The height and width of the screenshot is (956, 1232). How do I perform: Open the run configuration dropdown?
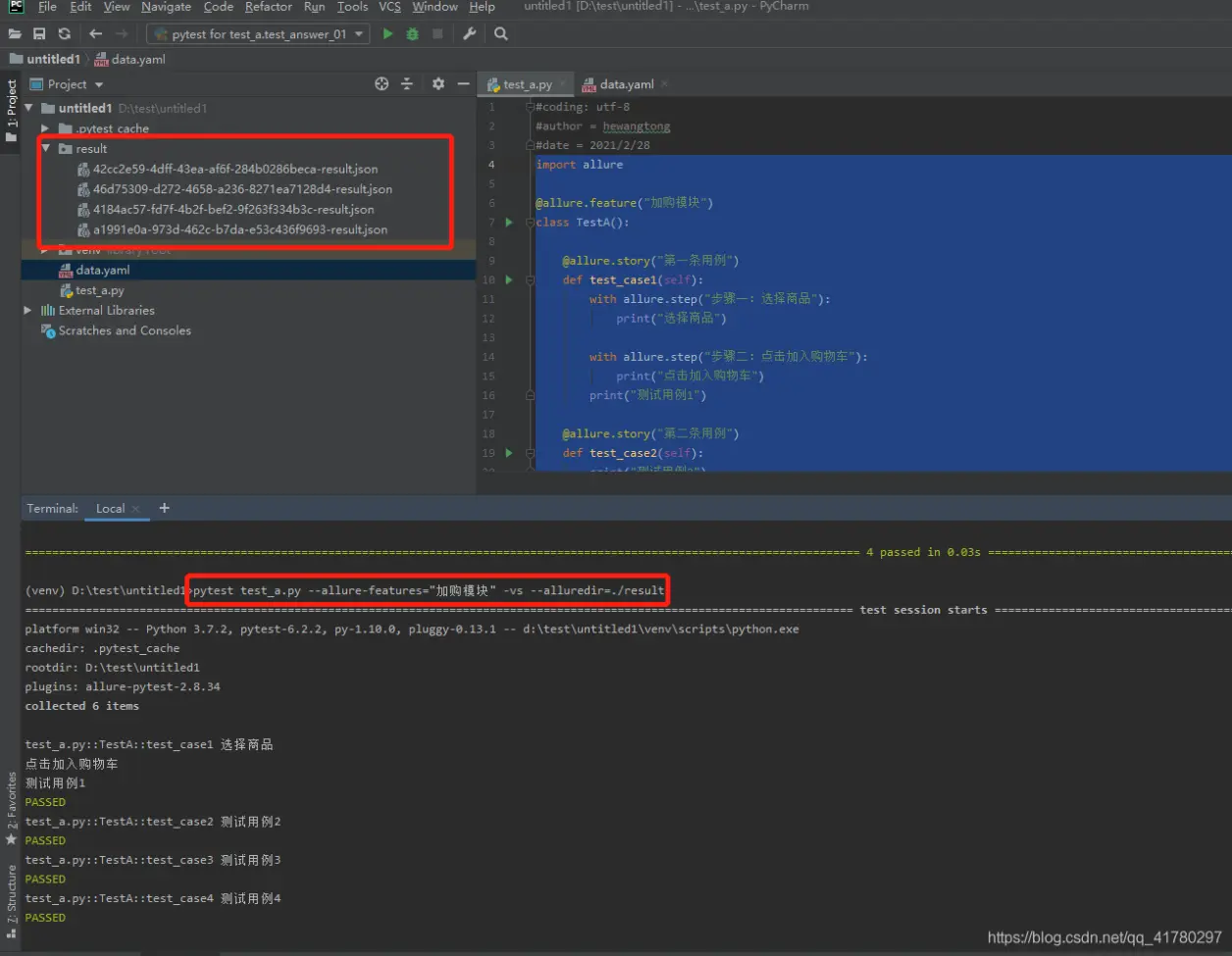(x=258, y=33)
